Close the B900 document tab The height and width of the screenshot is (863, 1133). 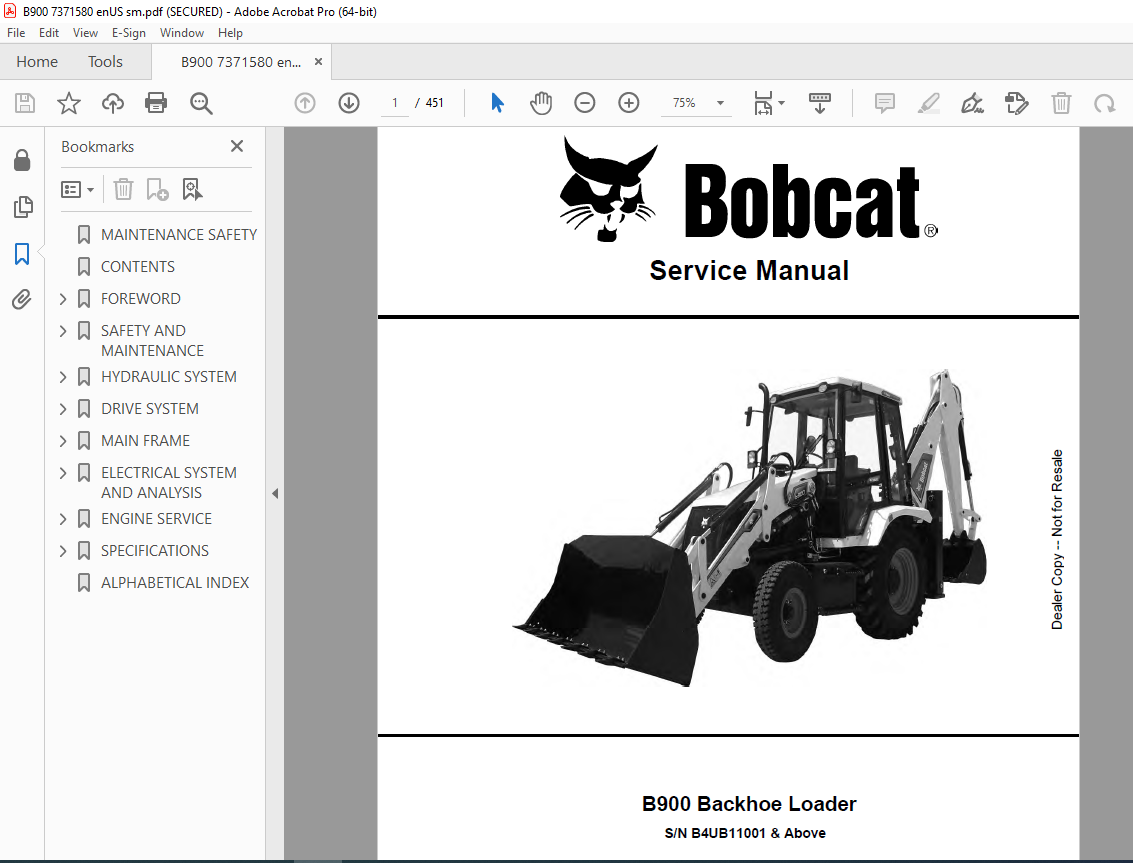318,62
